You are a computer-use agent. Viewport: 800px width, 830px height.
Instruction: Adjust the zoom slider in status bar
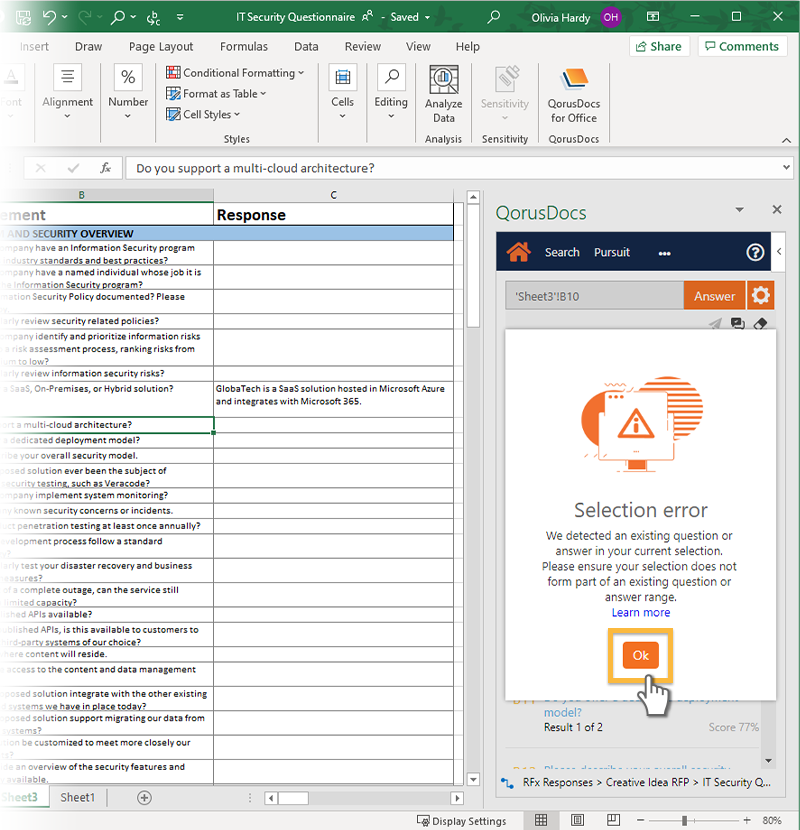(x=684, y=821)
